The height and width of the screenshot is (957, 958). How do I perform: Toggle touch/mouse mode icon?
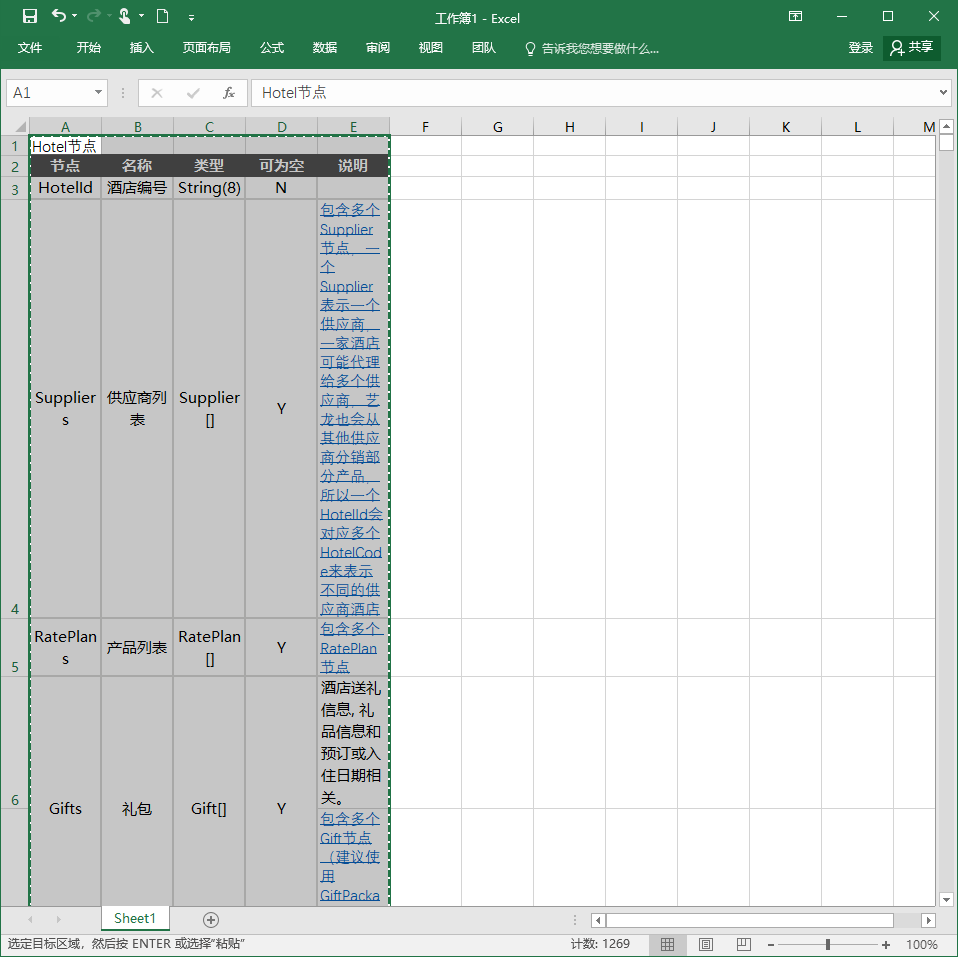point(125,16)
